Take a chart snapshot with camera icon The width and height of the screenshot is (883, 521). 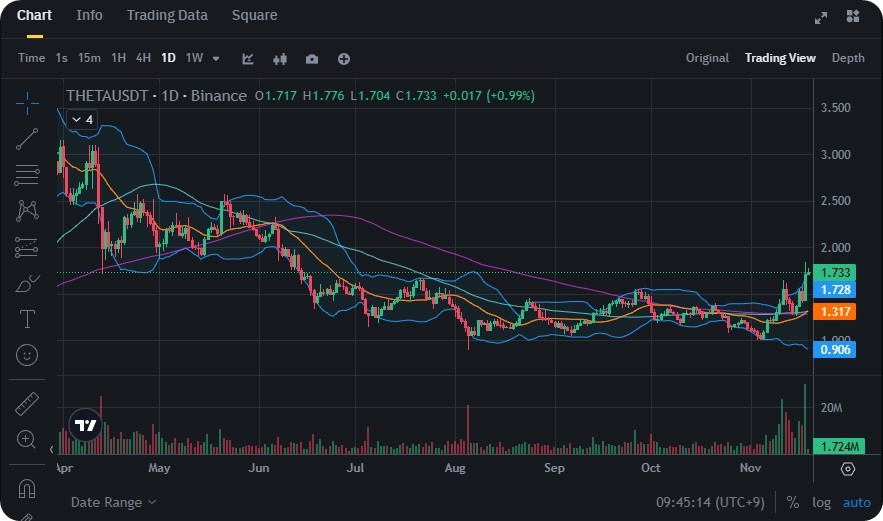click(x=312, y=59)
